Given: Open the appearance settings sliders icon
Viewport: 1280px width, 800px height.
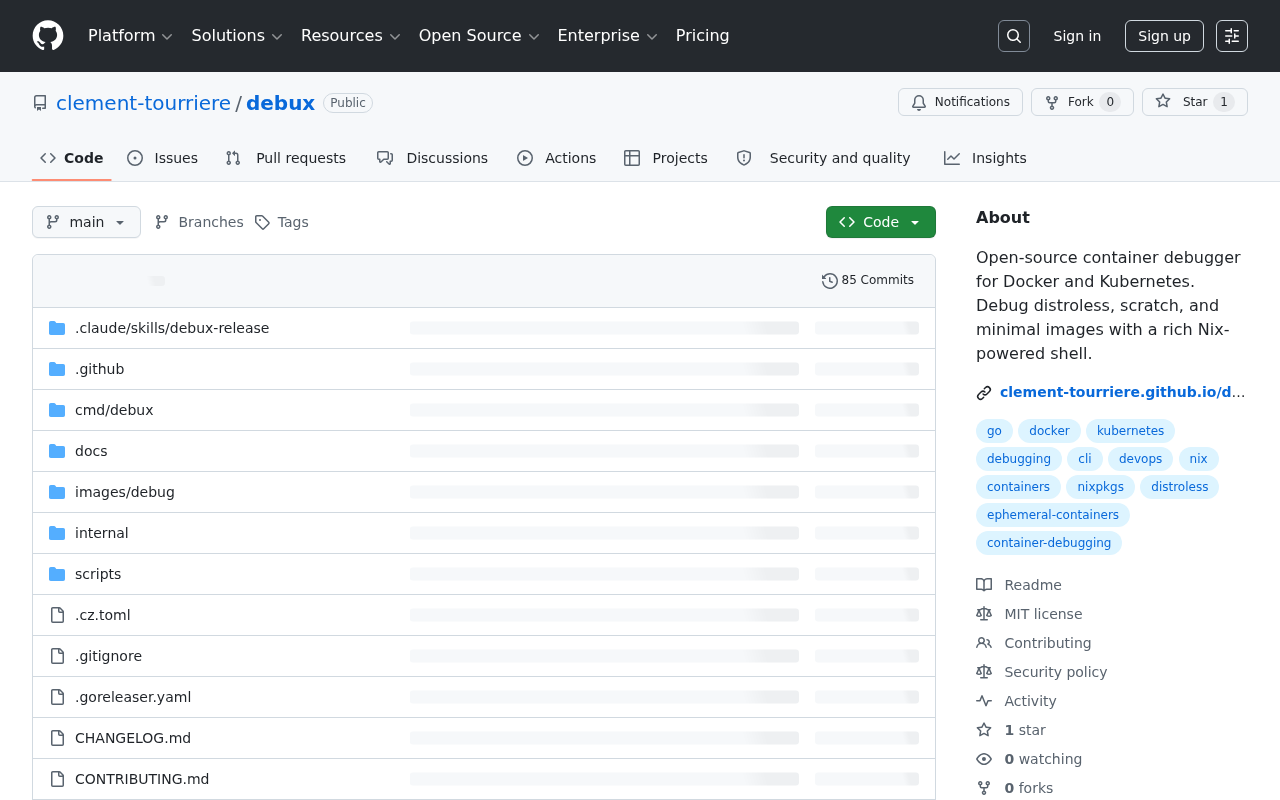Looking at the screenshot, I should [x=1232, y=36].
